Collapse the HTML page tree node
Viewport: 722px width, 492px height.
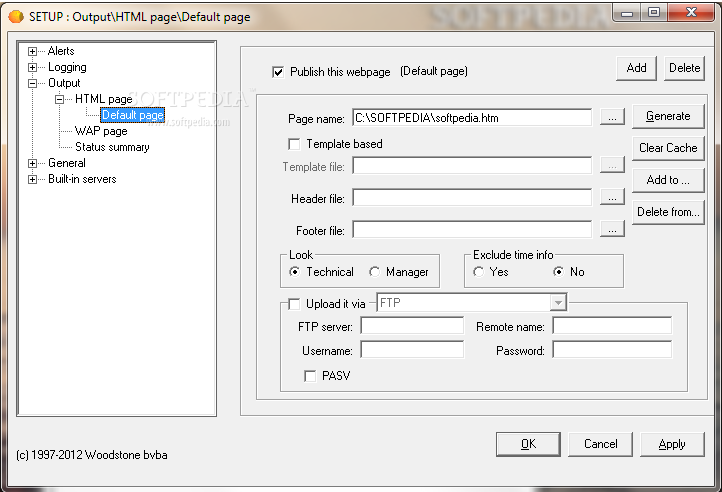pyautogui.click(x=59, y=100)
